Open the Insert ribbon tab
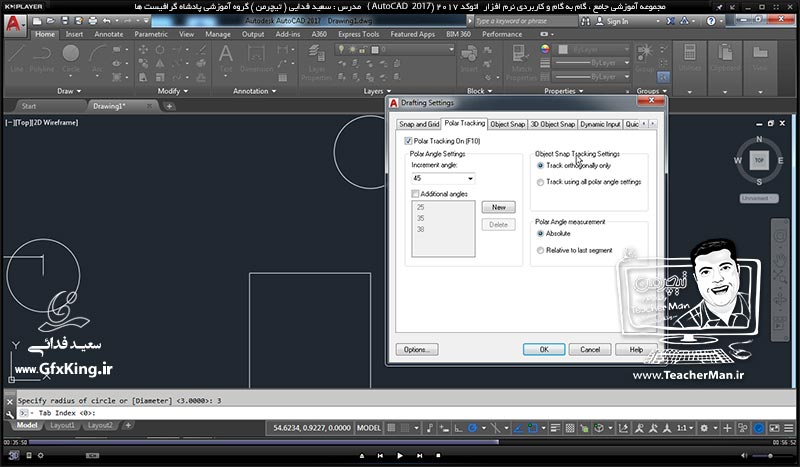 (74, 34)
